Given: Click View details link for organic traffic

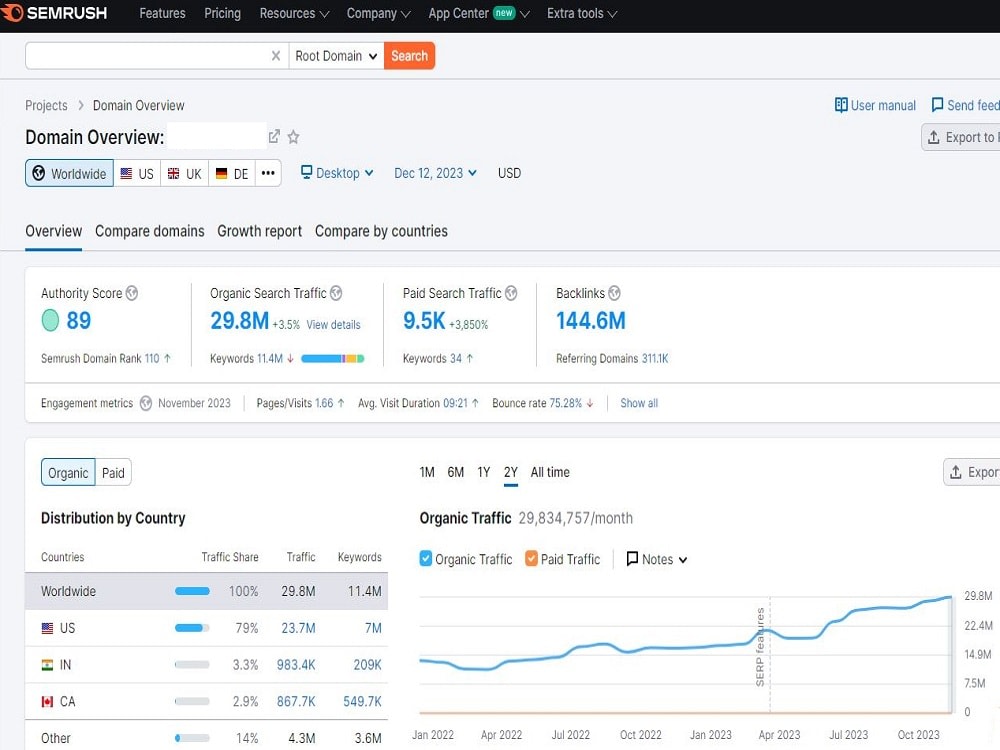Looking at the screenshot, I should point(334,325).
